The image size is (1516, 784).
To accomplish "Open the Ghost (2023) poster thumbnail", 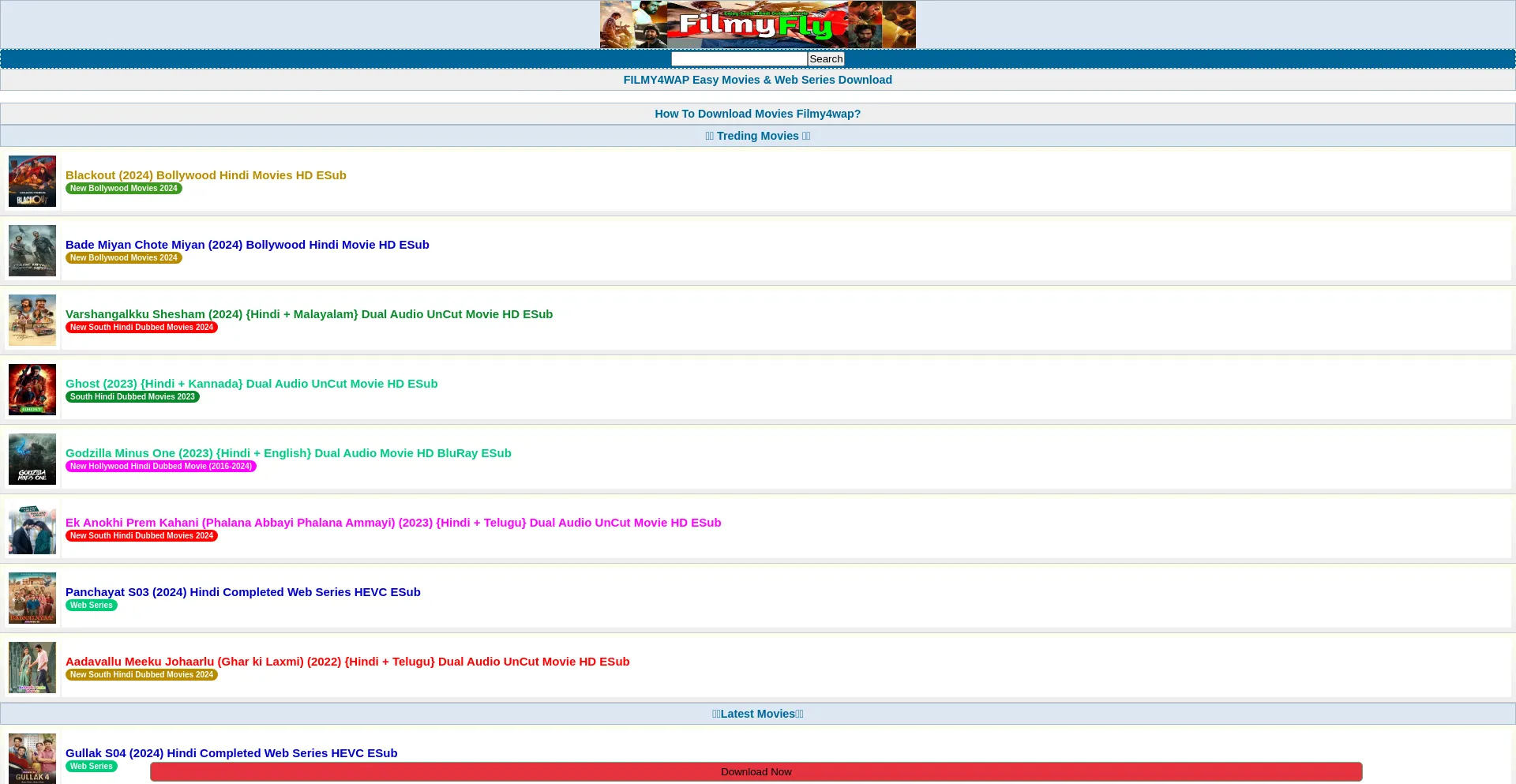I will point(32,390).
